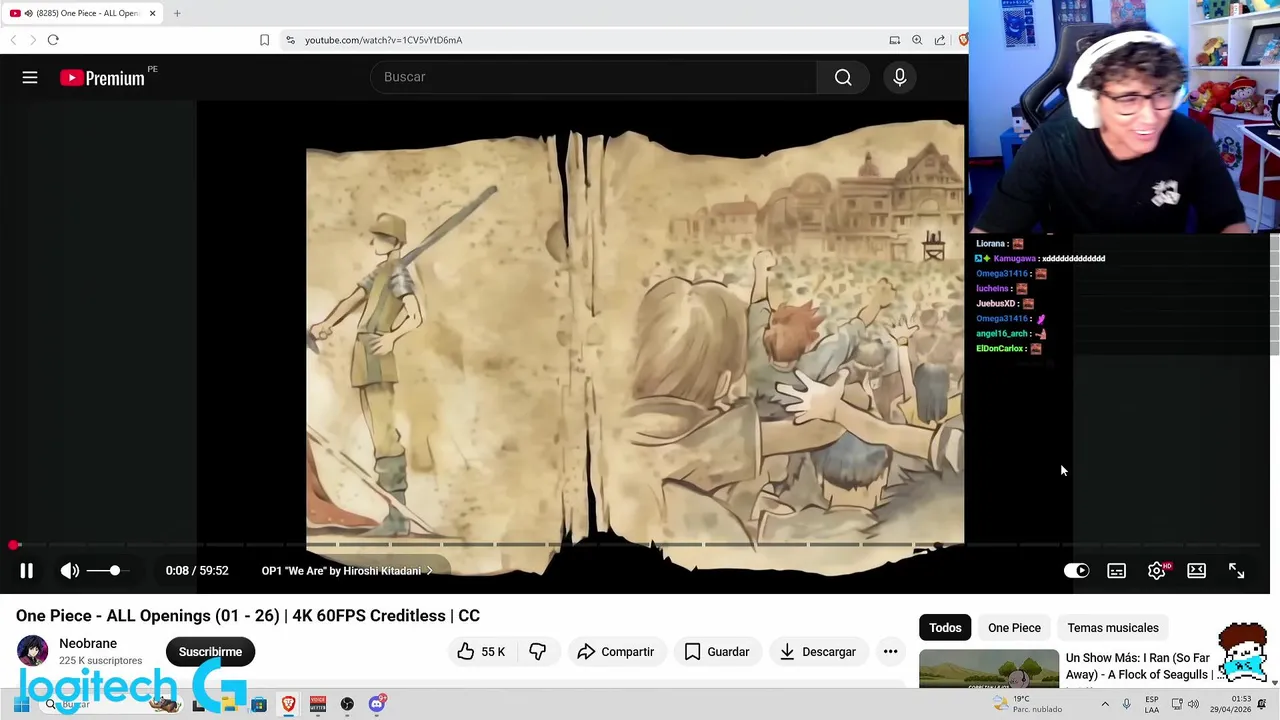1280x720 pixels.
Task: Save the video with Guardar
Action: (716, 651)
